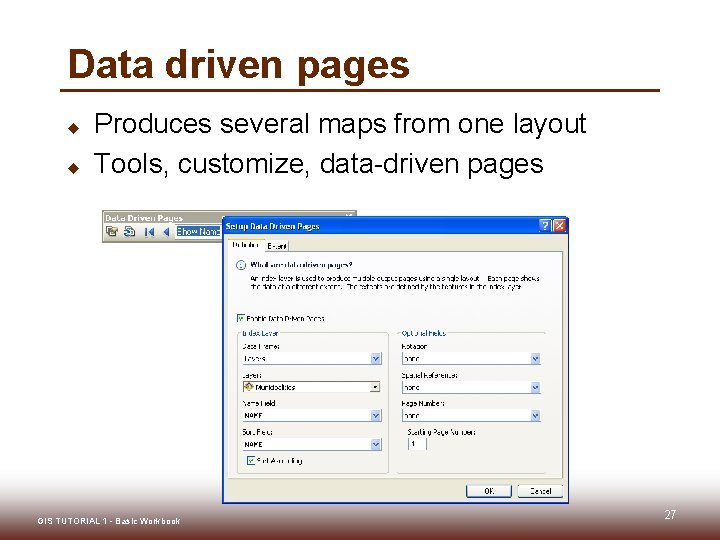Screen dimensions: 720x540
Task: Go to the previous page arrow icon
Action: [166, 232]
